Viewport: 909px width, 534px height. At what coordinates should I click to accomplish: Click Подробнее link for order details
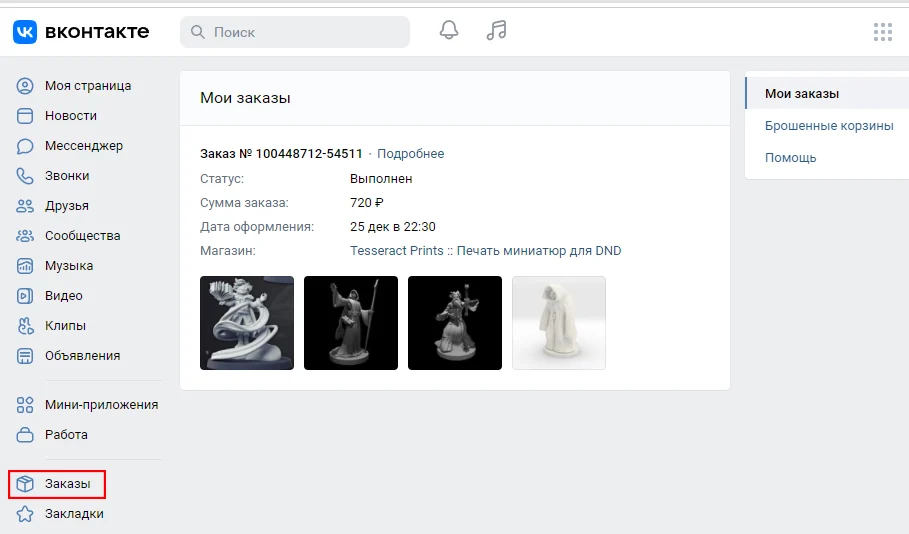click(x=410, y=154)
